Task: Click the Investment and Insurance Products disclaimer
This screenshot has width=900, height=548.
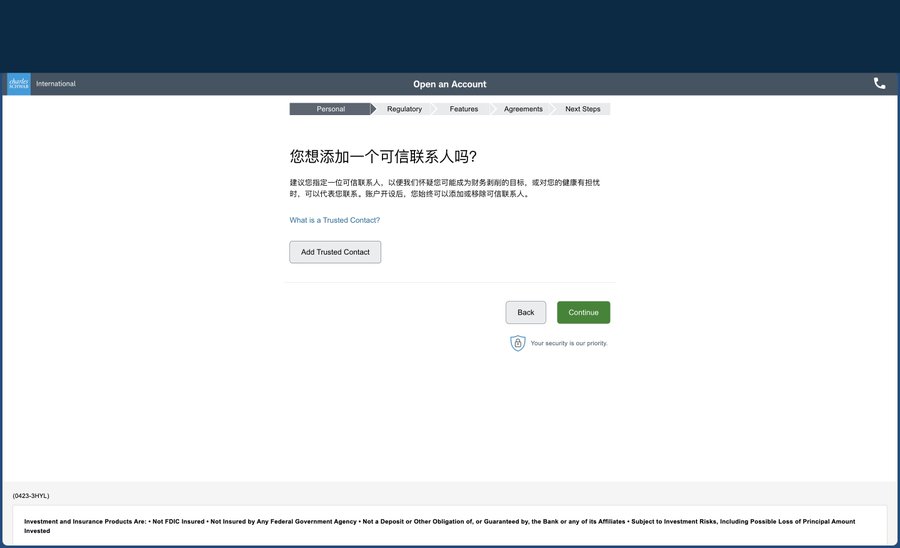Action: (440, 526)
